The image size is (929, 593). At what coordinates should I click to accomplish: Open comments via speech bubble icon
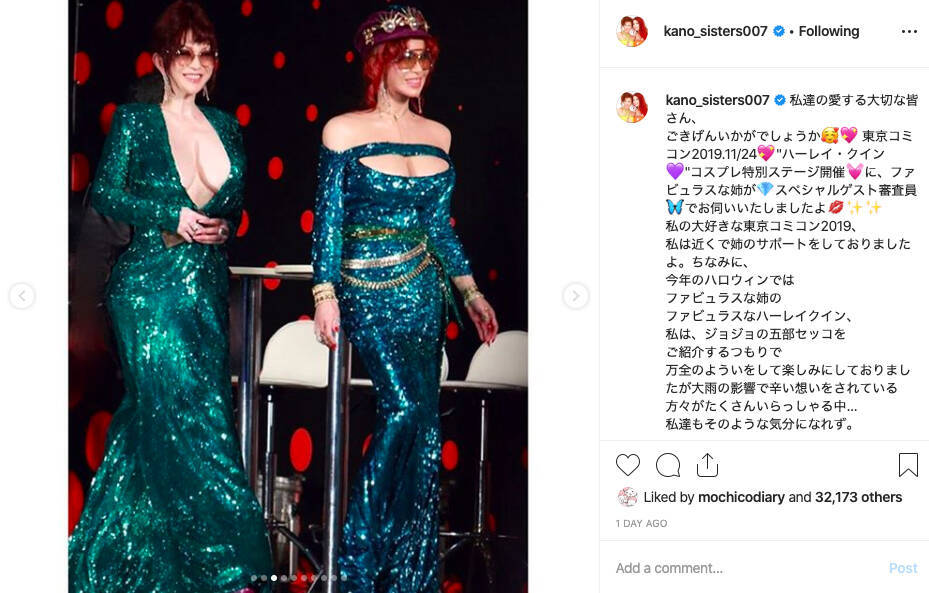668,465
